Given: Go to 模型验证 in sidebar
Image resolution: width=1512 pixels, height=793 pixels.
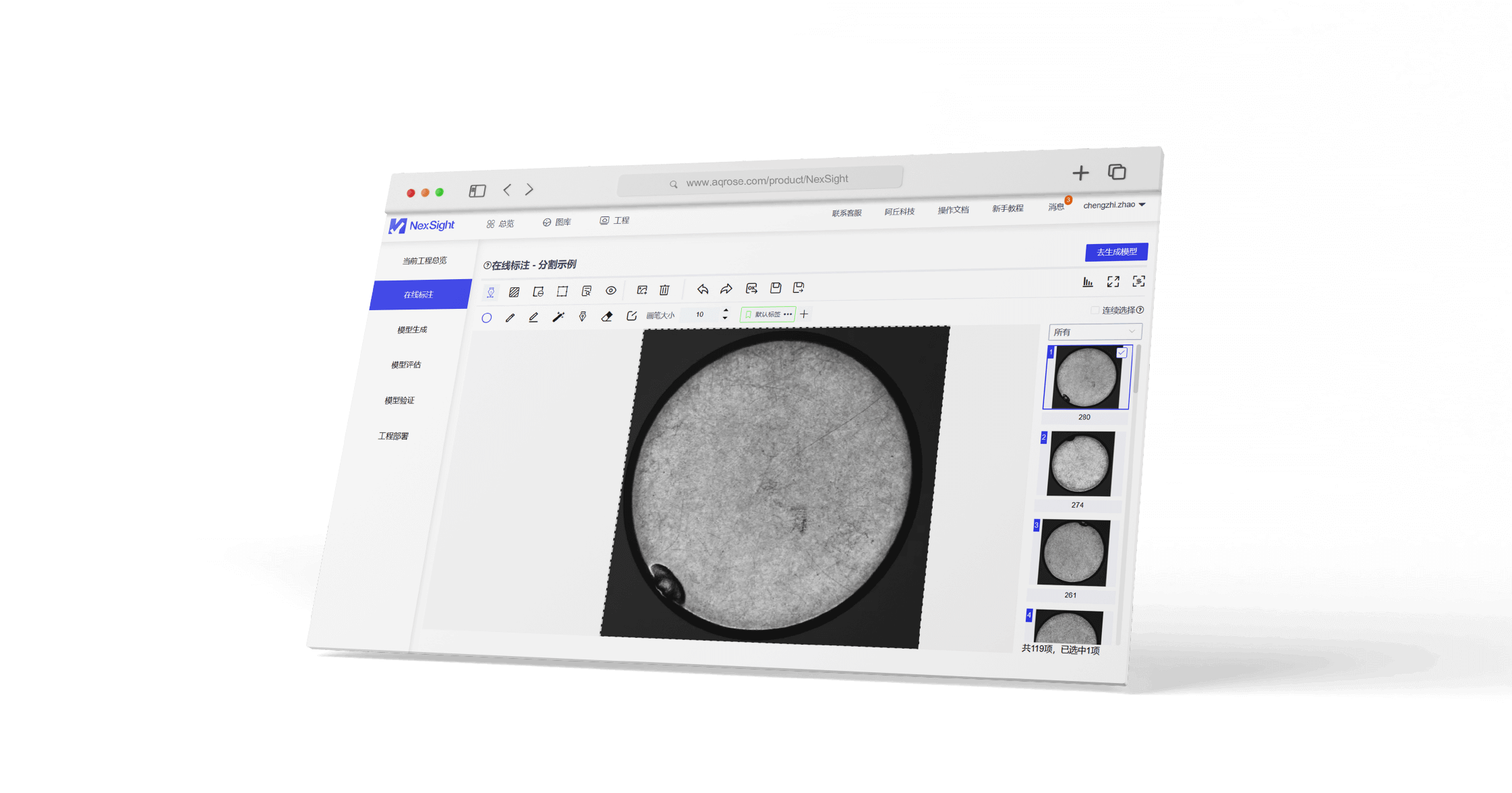Looking at the screenshot, I should (399, 401).
